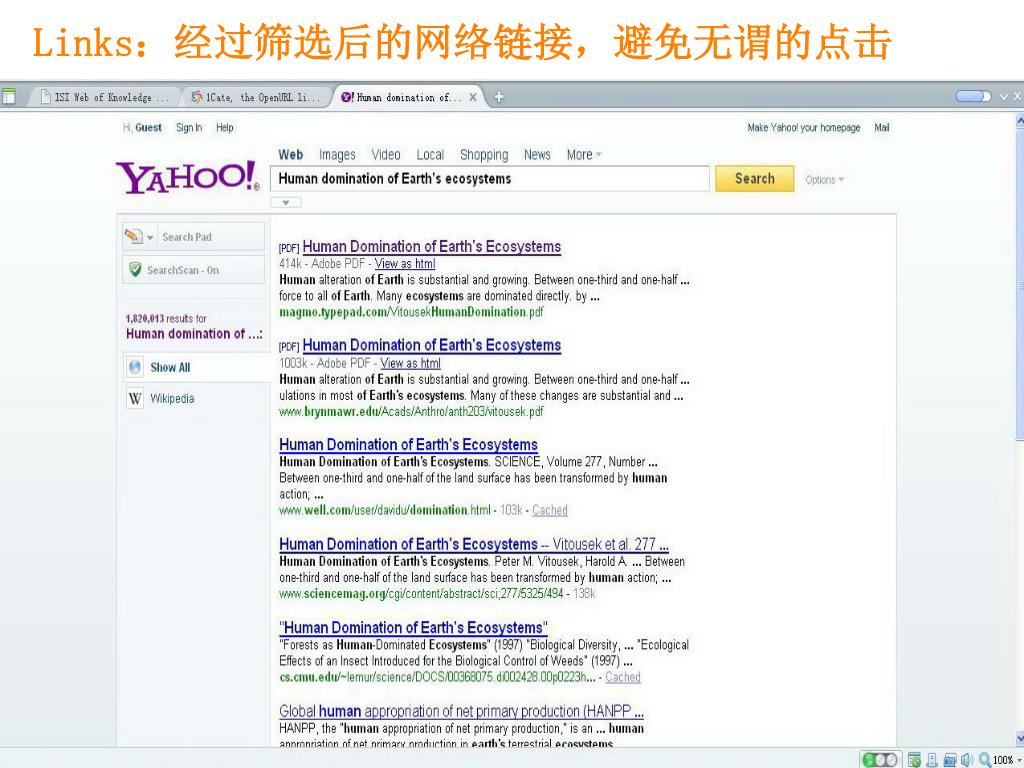Filter results by Wikipedia

[172, 398]
